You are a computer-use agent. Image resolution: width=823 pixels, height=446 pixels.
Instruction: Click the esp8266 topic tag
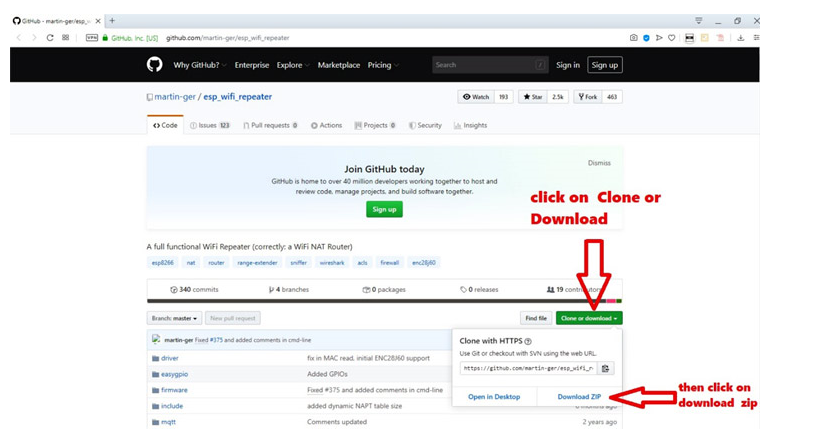tap(163, 262)
